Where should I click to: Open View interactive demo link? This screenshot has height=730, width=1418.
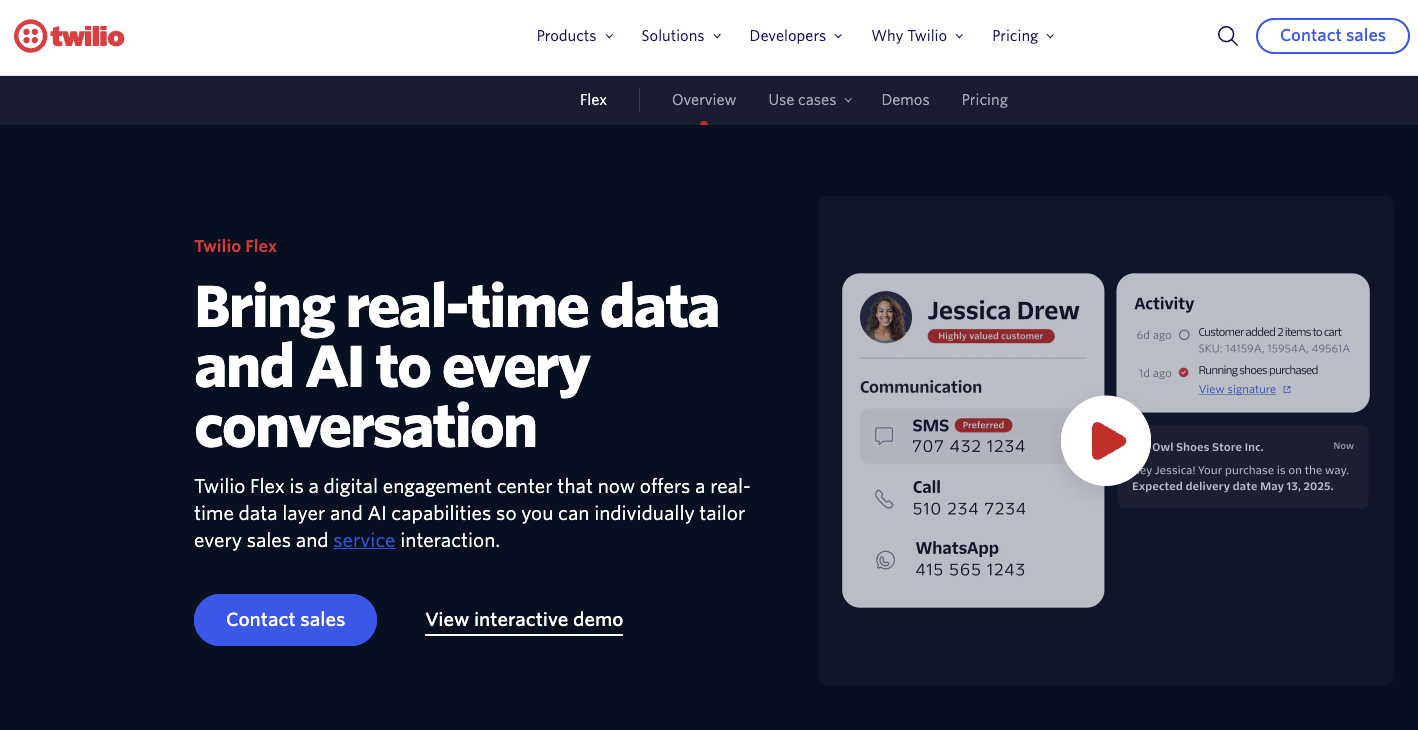click(524, 620)
